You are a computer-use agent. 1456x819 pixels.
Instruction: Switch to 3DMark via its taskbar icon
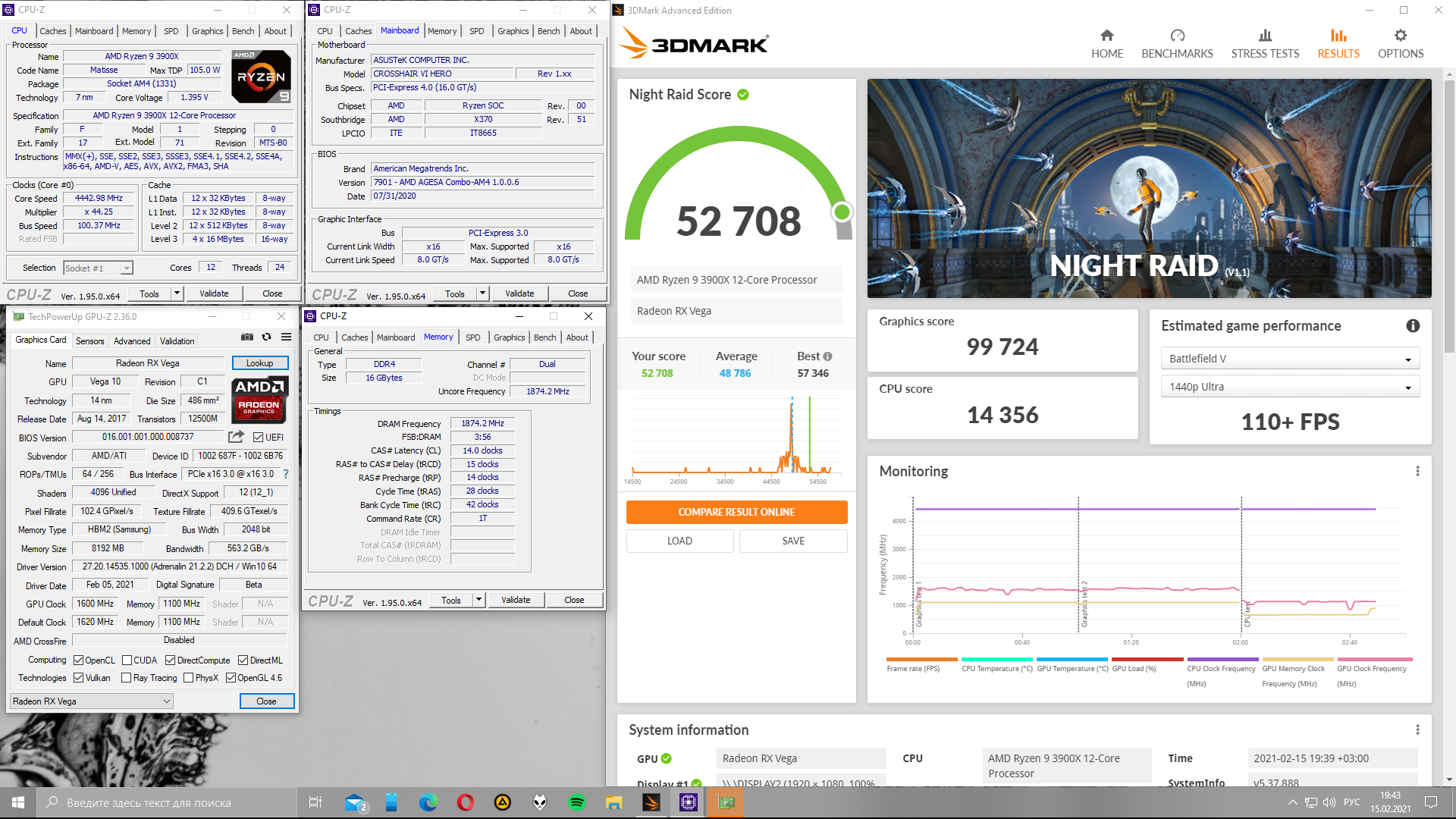pyautogui.click(x=651, y=802)
